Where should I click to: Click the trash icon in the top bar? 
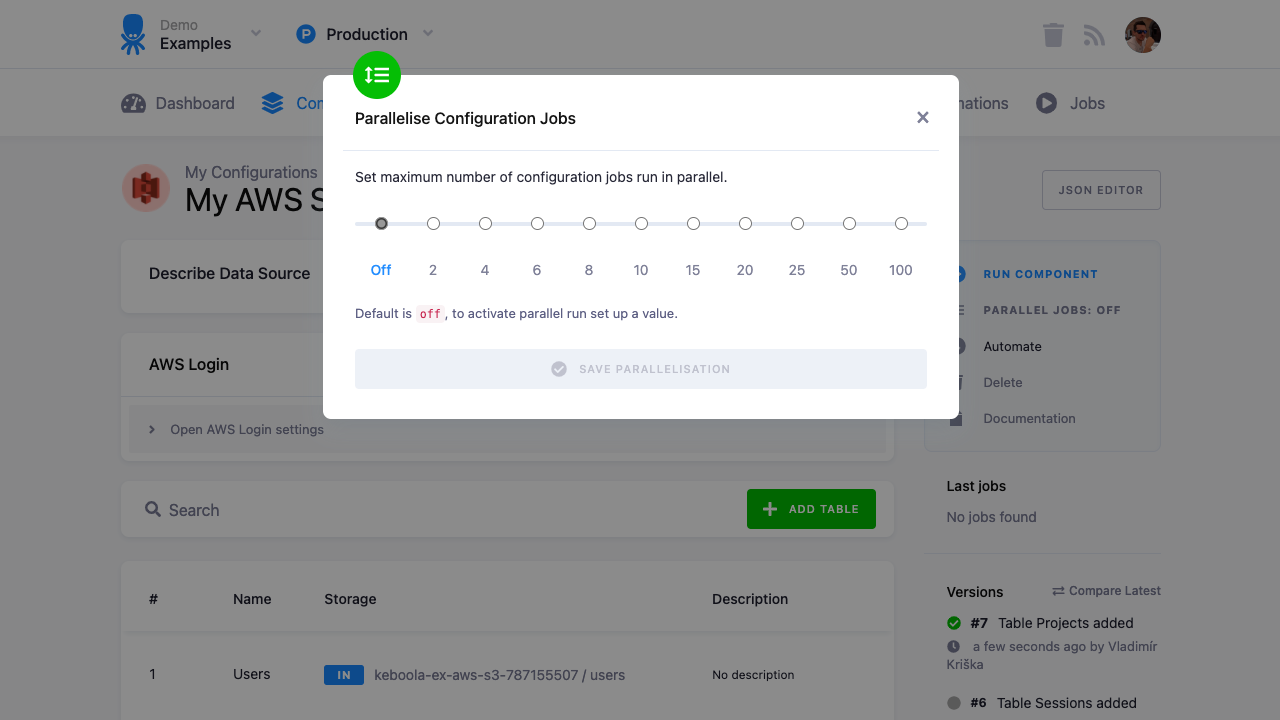point(1052,34)
